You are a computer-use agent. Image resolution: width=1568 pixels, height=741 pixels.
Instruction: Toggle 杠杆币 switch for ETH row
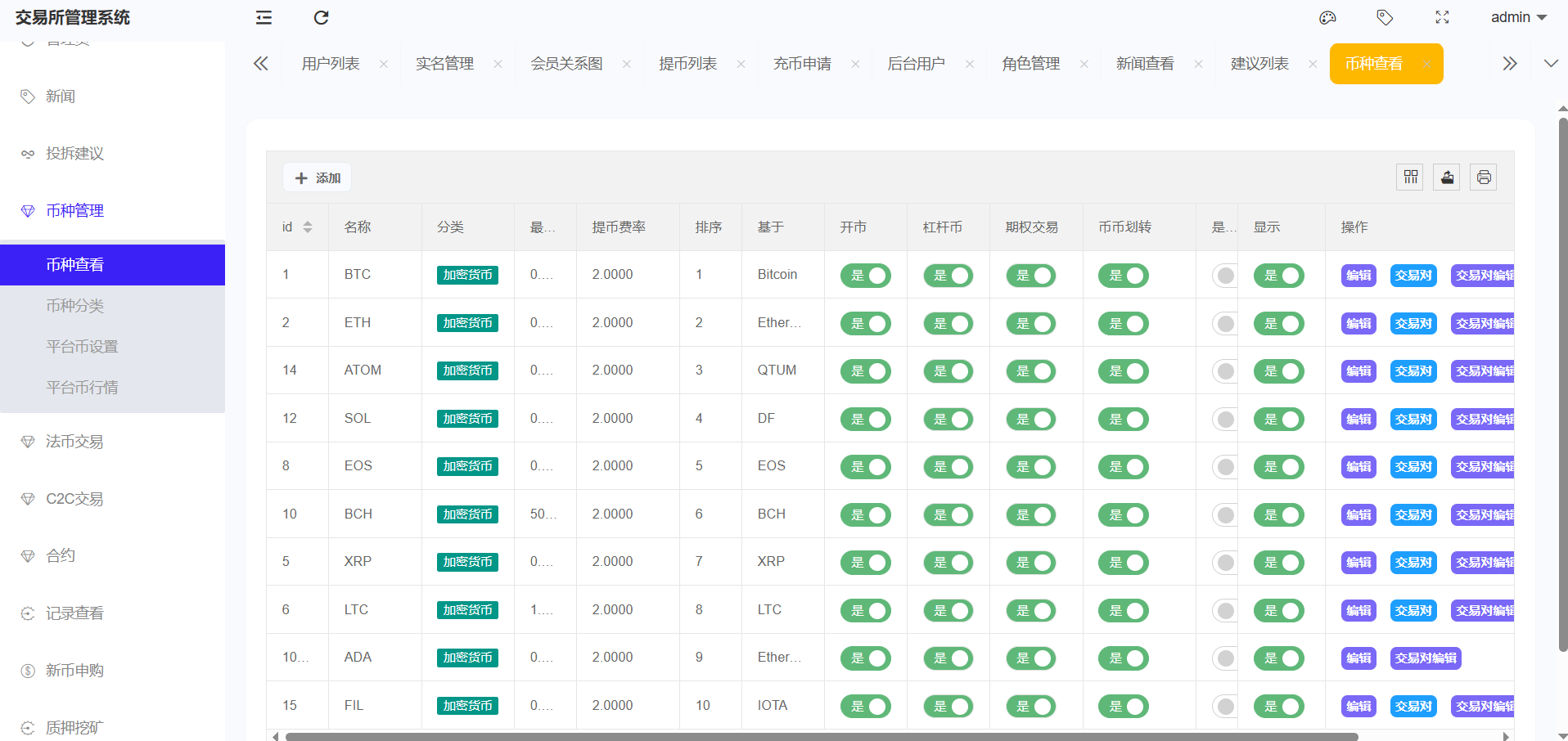(x=948, y=324)
